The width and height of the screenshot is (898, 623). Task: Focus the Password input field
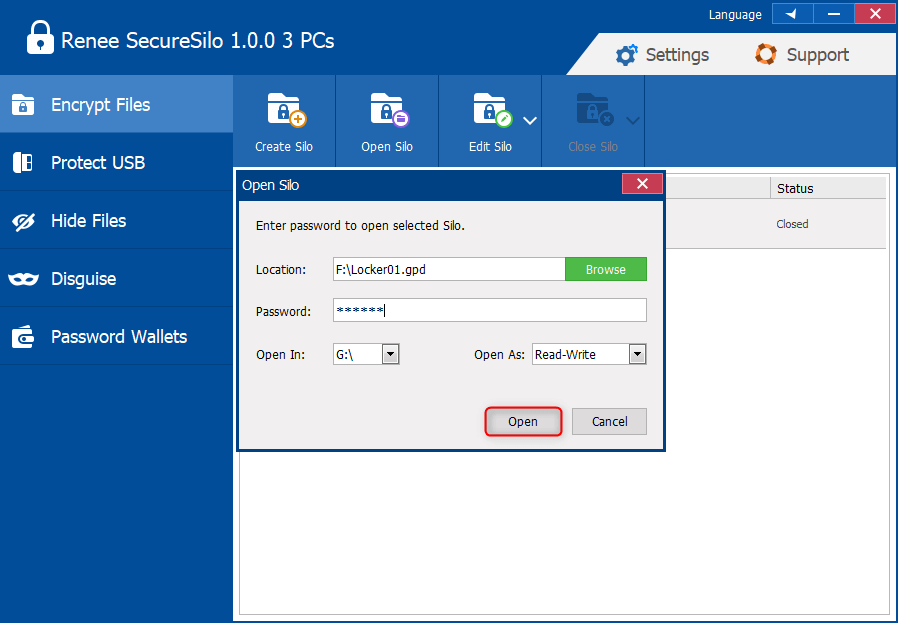click(490, 310)
